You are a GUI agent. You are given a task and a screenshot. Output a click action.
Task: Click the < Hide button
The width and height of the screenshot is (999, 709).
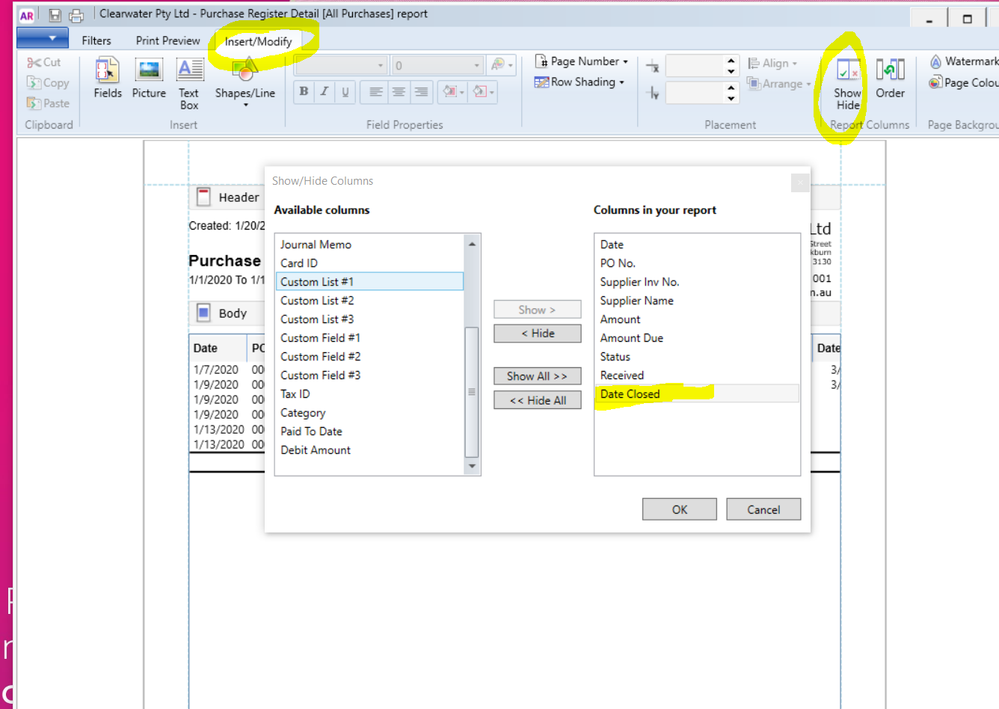tap(537, 334)
